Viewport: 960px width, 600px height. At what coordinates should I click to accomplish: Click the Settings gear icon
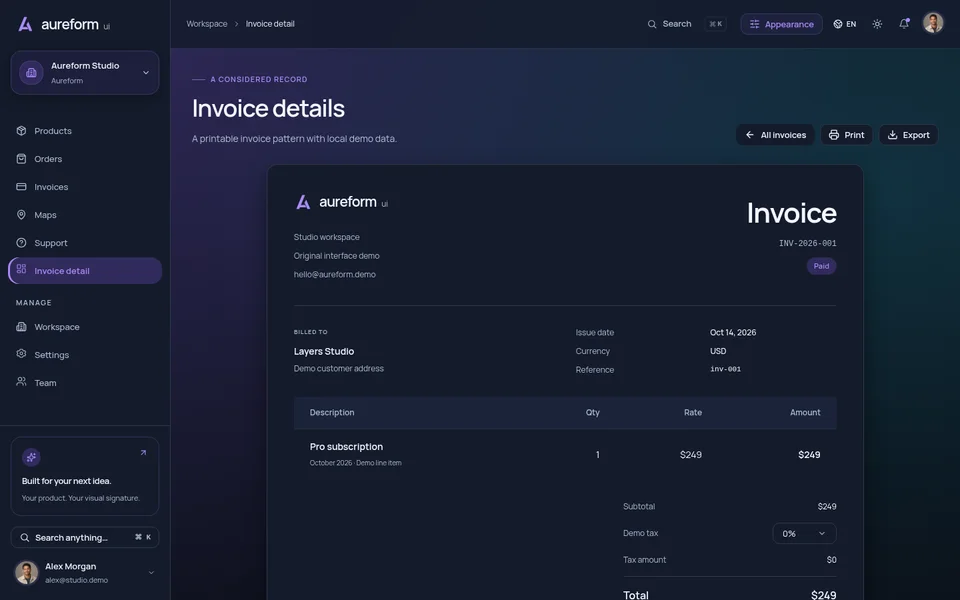pos(21,354)
